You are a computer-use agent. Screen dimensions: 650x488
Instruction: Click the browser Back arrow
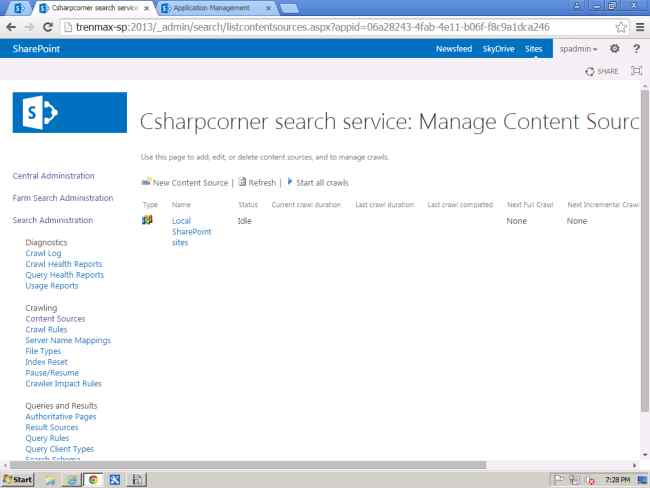click(11, 27)
